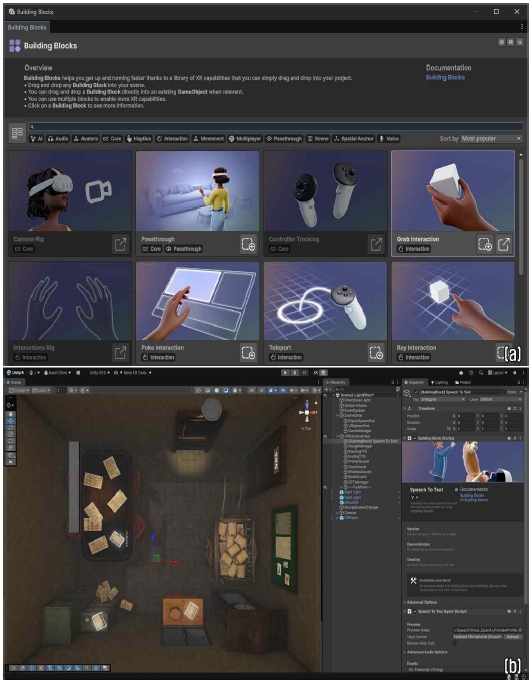The height and width of the screenshot is (682, 532).
Task: Click the cloud icon in Unity toolbar
Action: pos(461,373)
